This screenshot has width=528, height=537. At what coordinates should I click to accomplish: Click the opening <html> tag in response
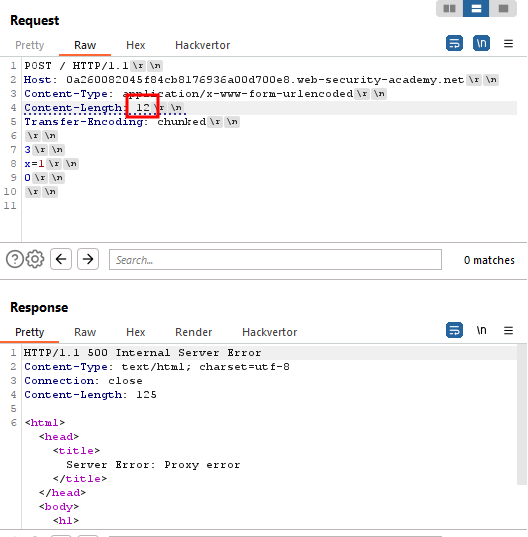pyautogui.click(x=45, y=423)
